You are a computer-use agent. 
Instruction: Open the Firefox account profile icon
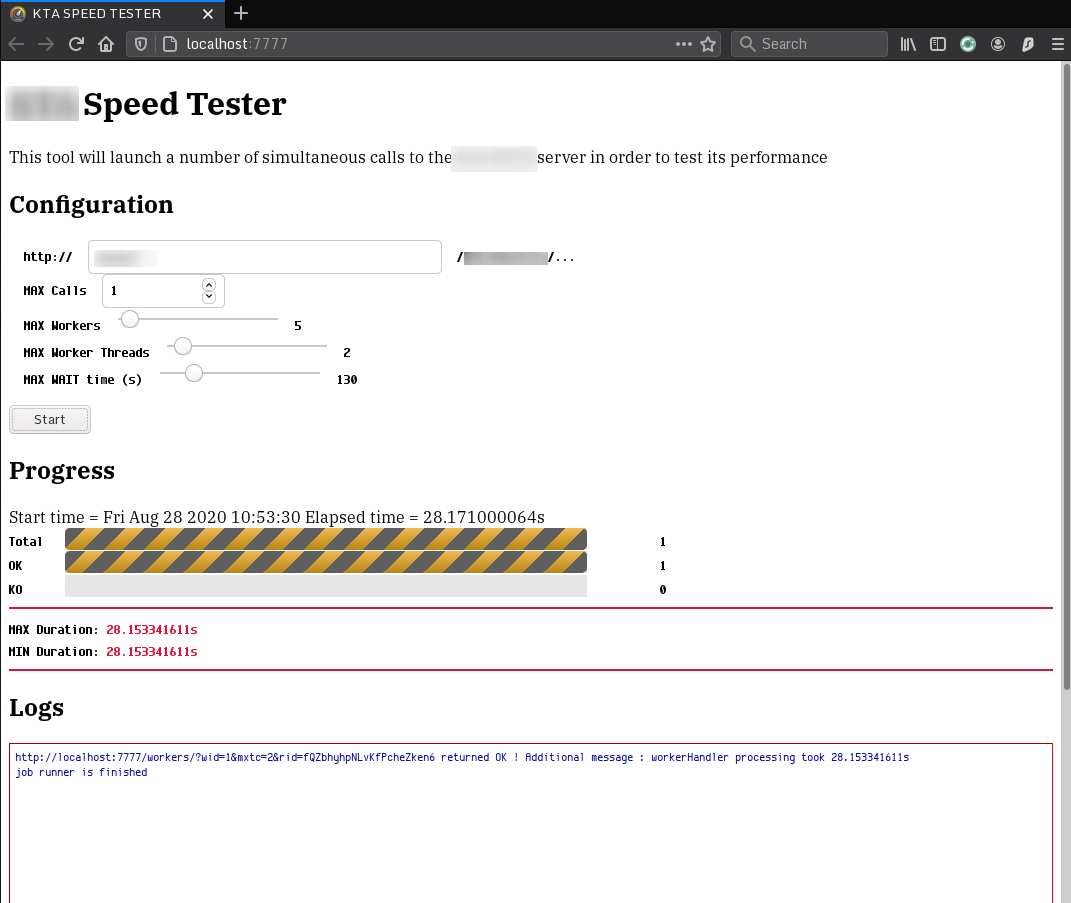pyautogui.click(x=997, y=44)
